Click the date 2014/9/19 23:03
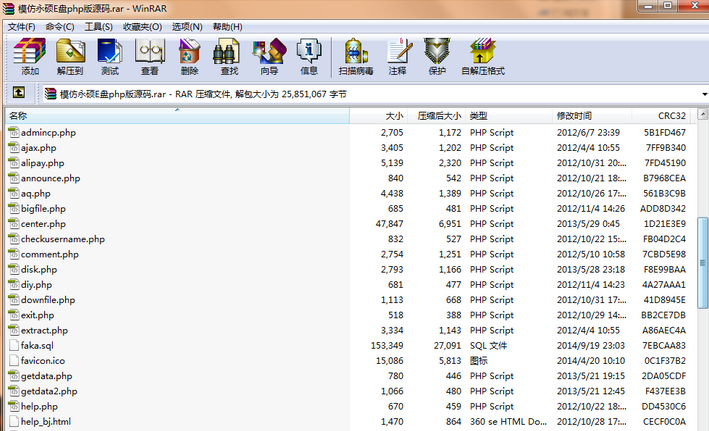This screenshot has width=709, height=431. pyautogui.click(x=591, y=346)
